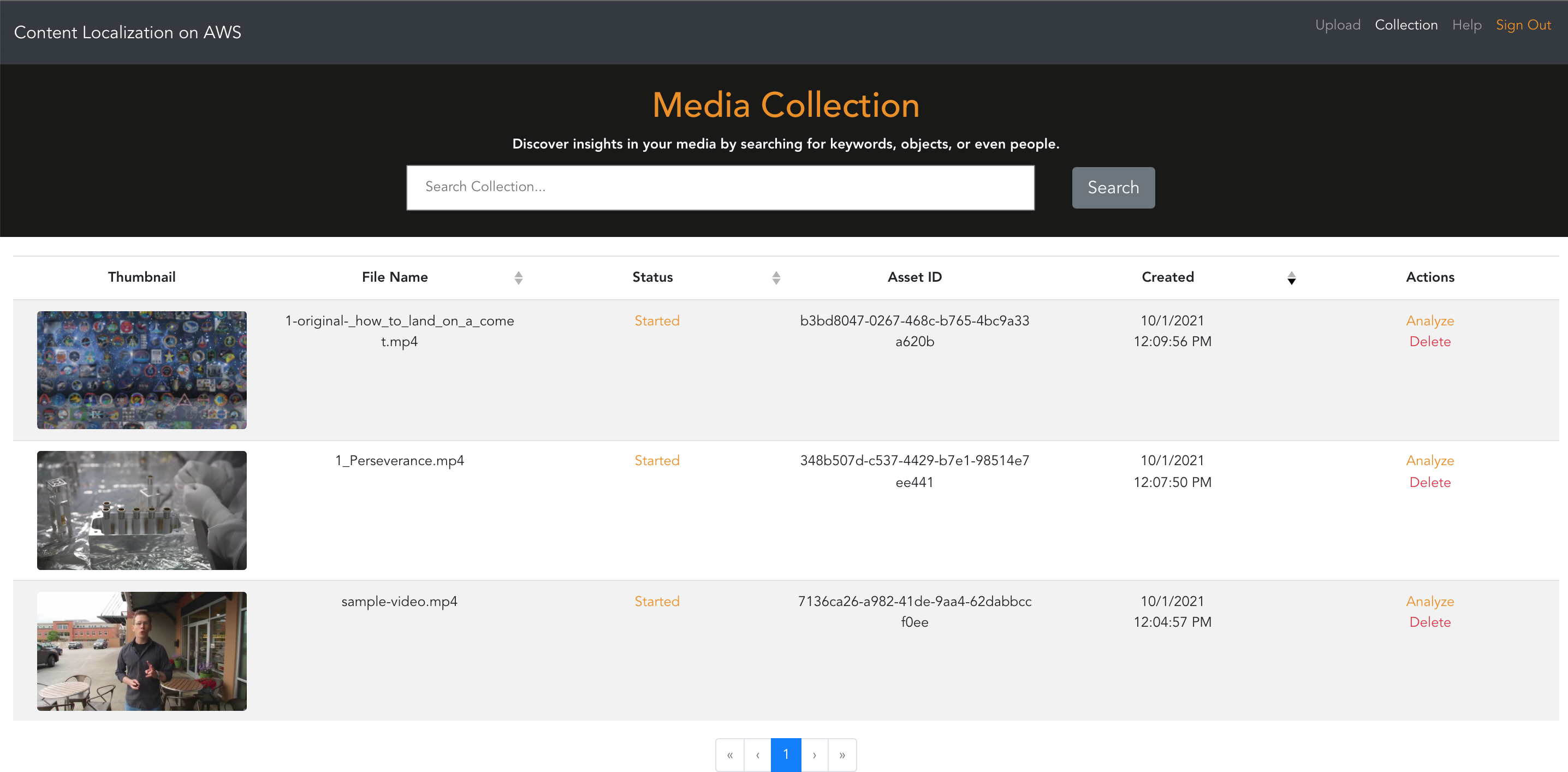Sort the table by Created date
Viewport: 1568px width, 772px height.
1291,278
